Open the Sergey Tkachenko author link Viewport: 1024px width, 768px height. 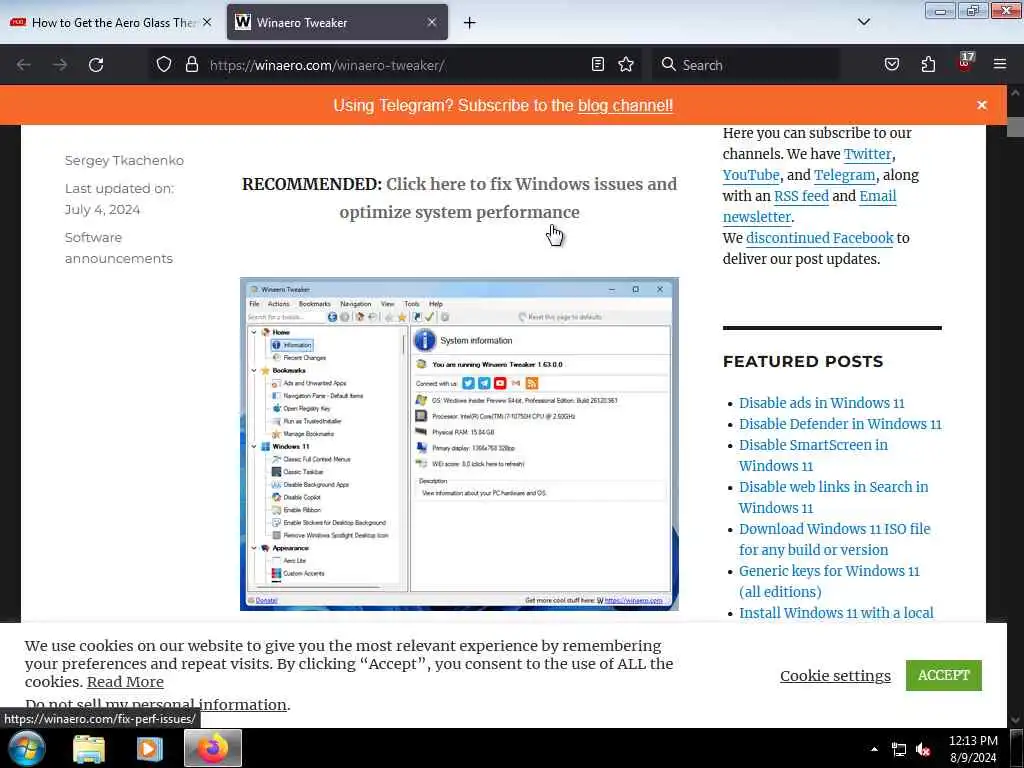[x=124, y=161]
